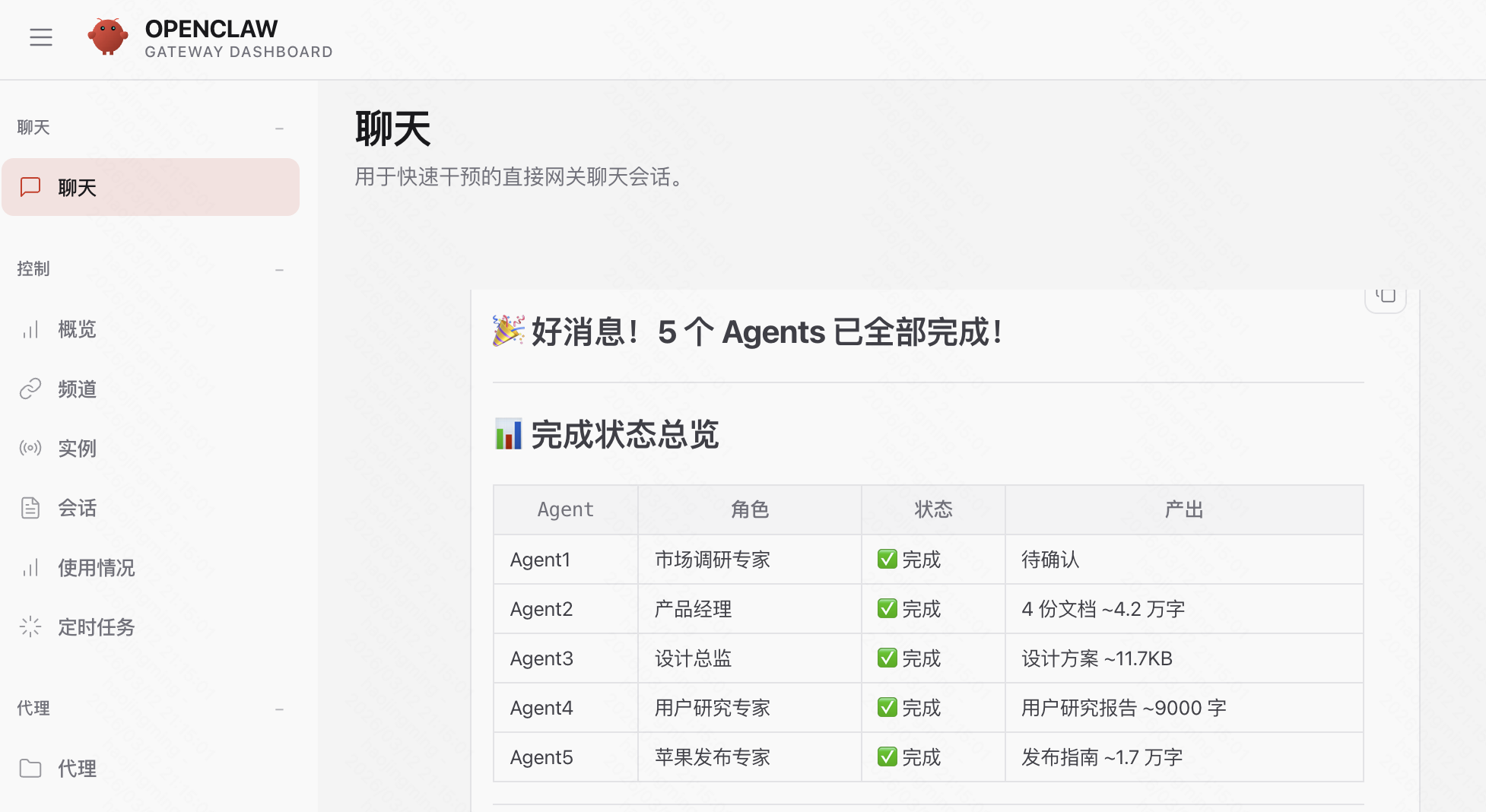Copy the chat message with copy icon
This screenshot has width=1486, height=812.
(x=1386, y=296)
